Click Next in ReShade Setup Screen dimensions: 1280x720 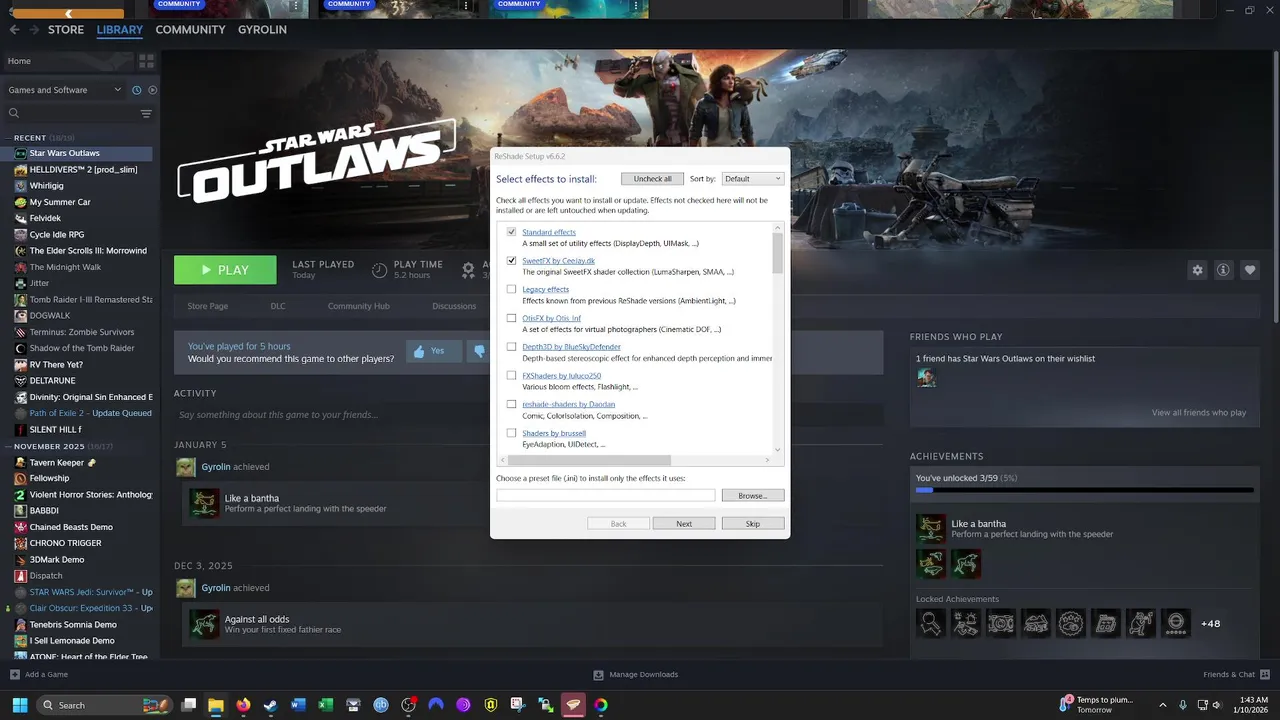click(x=684, y=524)
